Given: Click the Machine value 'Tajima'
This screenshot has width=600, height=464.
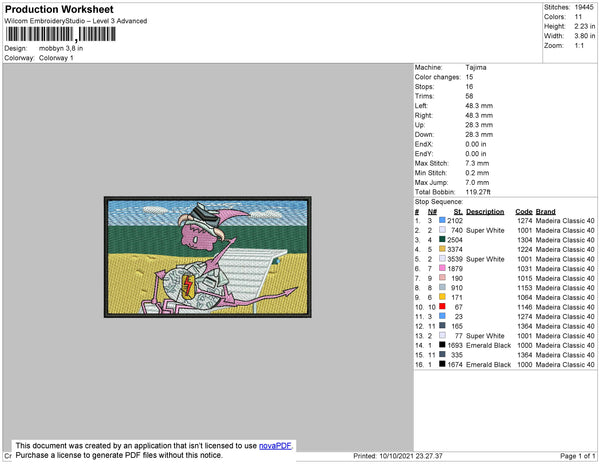Looking at the screenshot, I should pos(476,67).
